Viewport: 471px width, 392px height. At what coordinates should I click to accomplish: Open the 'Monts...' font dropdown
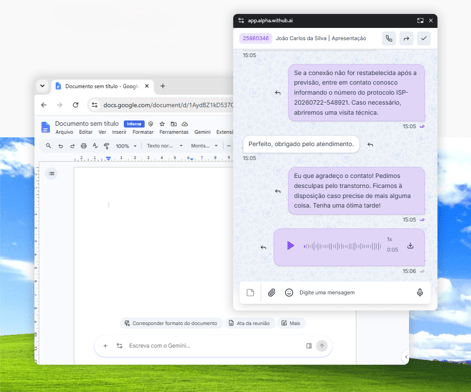(204, 146)
